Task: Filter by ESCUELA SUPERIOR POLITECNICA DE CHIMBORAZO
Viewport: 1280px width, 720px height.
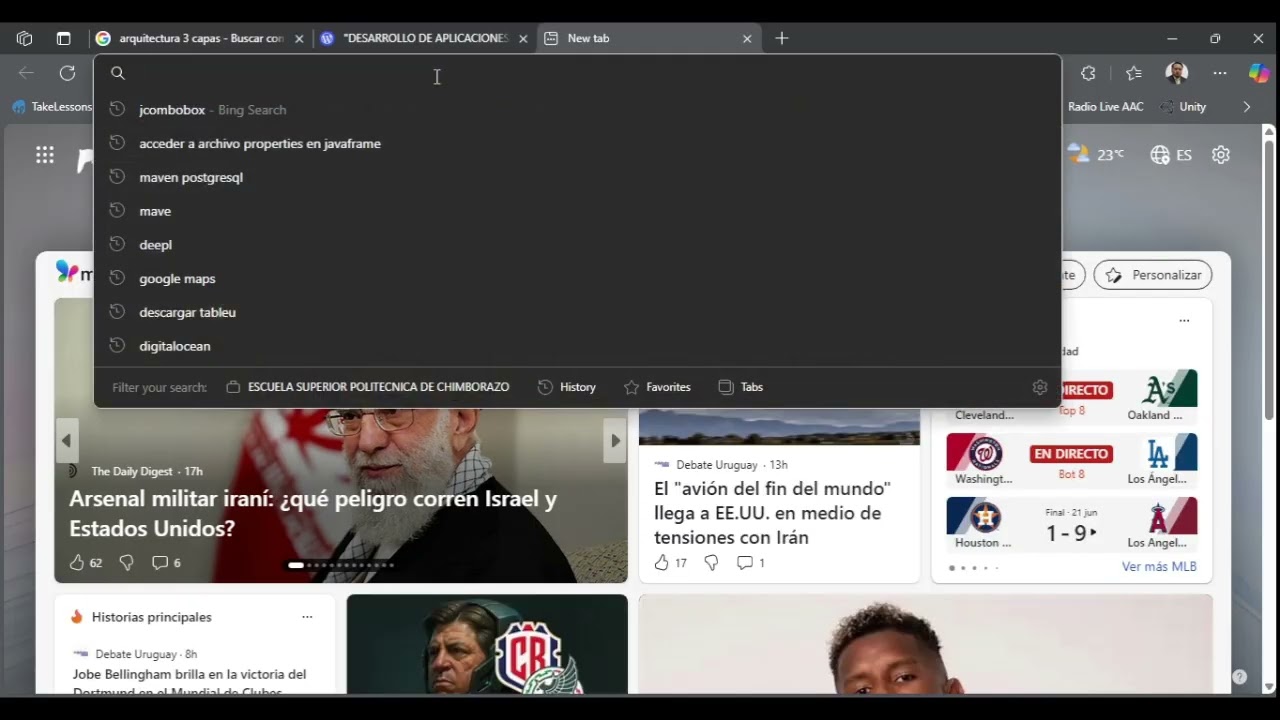Action: (x=368, y=387)
